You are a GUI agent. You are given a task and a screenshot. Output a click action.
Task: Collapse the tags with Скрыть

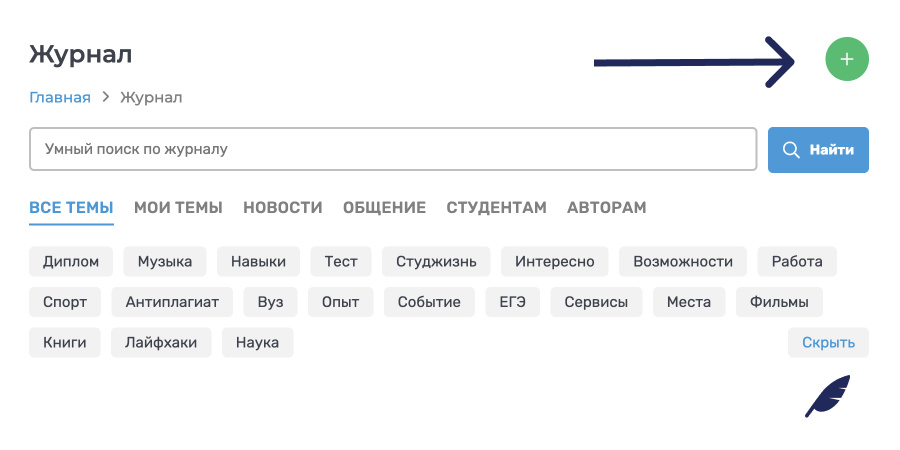point(828,343)
